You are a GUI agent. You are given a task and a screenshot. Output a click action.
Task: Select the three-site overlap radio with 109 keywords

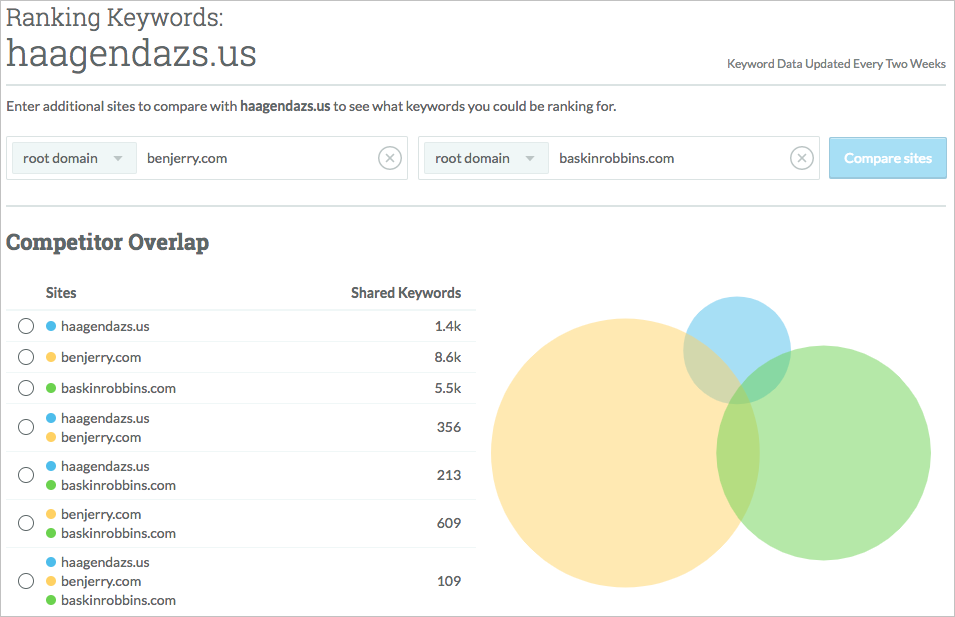point(26,581)
